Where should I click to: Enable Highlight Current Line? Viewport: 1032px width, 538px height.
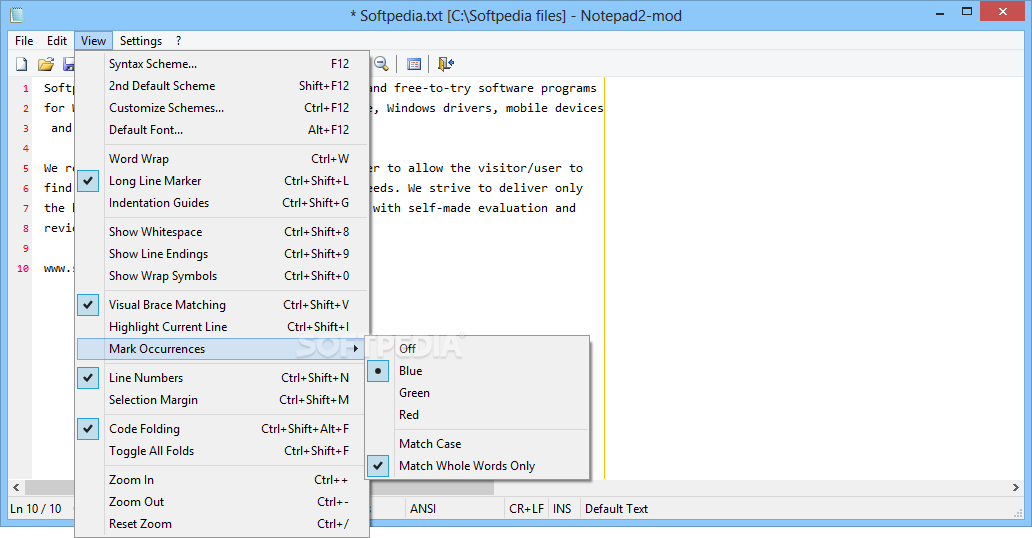pos(222,327)
